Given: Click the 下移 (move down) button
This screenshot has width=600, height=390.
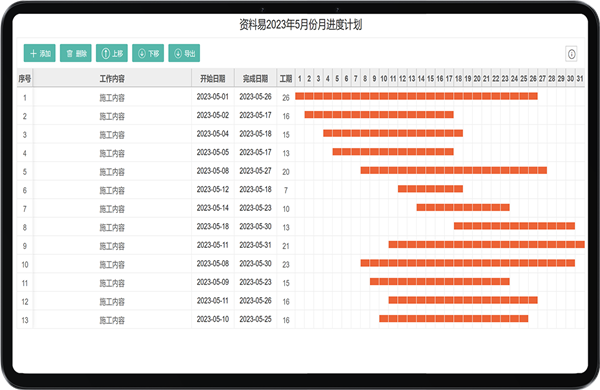Looking at the screenshot, I should coord(148,53).
